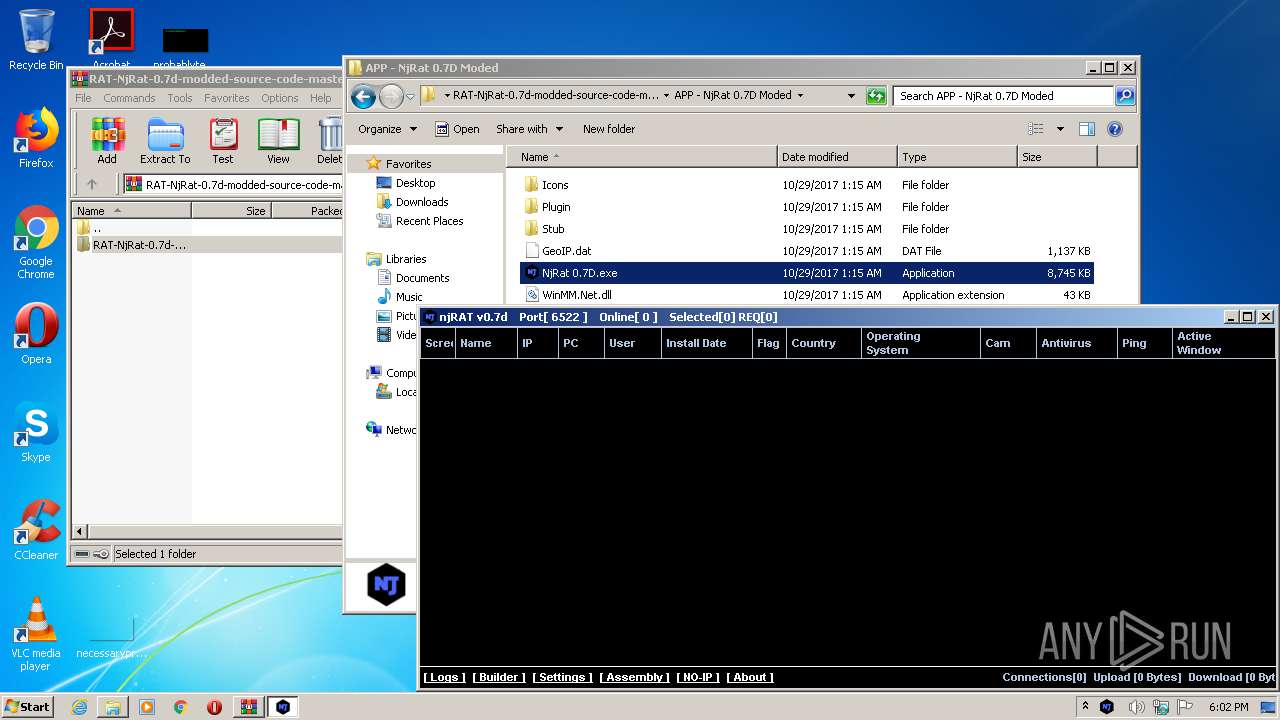The width and height of the screenshot is (1280, 720).
Task: Expand the APP - NjRat 0.7D Moded breadcrumb arrow
Action: [801, 96]
